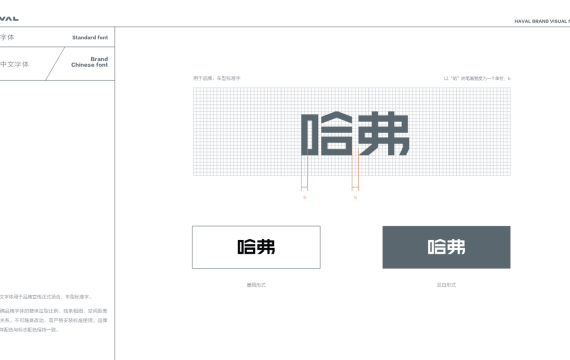Viewport: 570px width, 360px height.
Task: Select the black 哈弗 logo in white box
Action: click(x=256, y=247)
